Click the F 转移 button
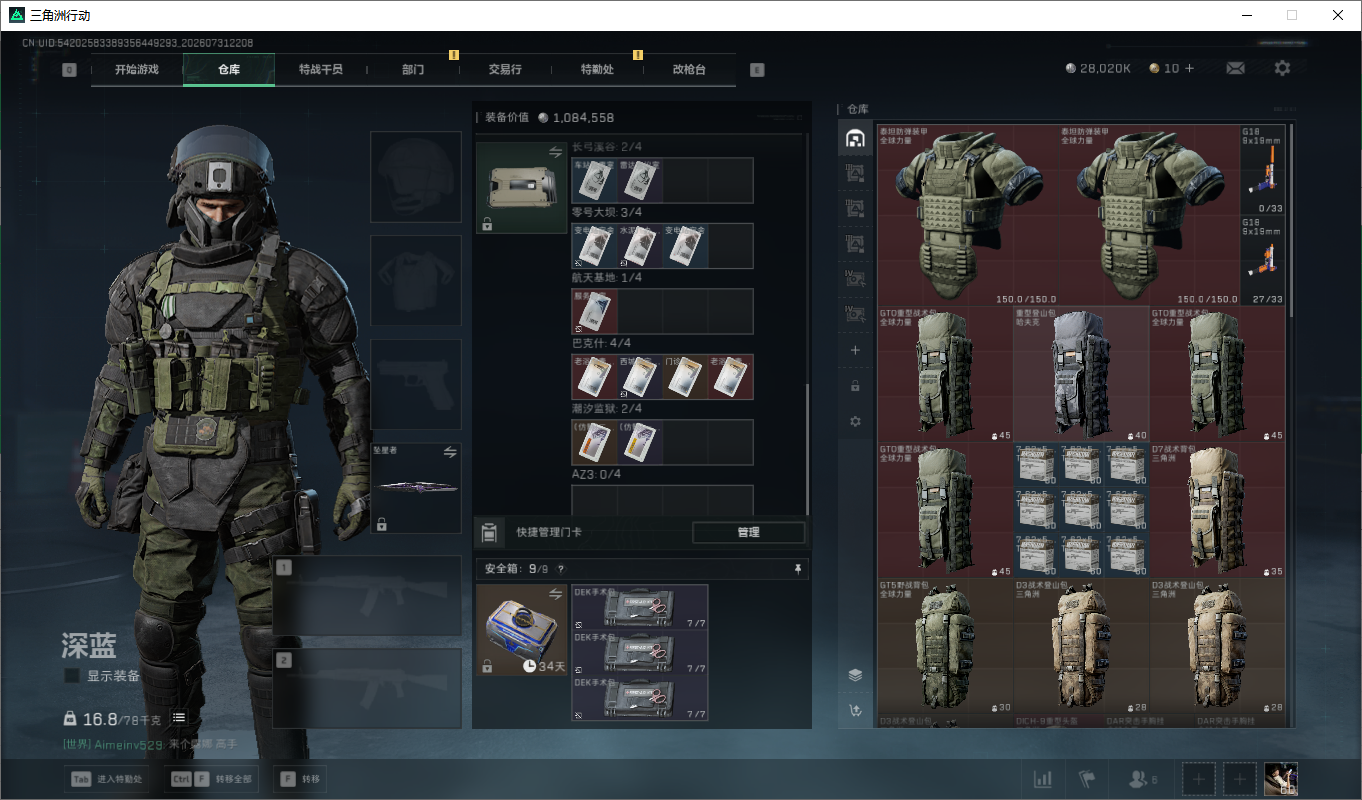Viewport: 1362px width, 800px height. (x=301, y=779)
